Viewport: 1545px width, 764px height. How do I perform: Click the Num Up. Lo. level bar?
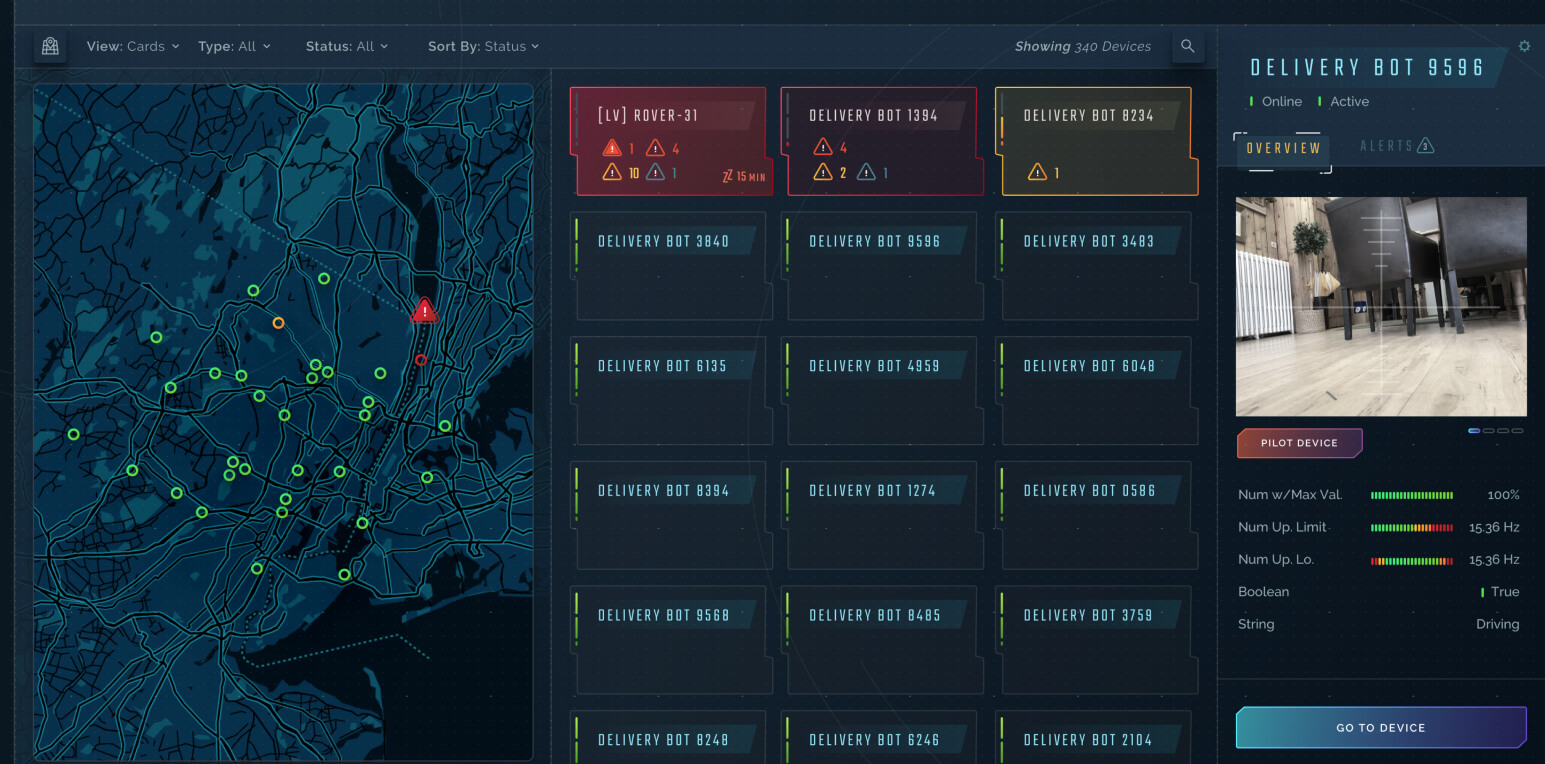tap(1412, 560)
